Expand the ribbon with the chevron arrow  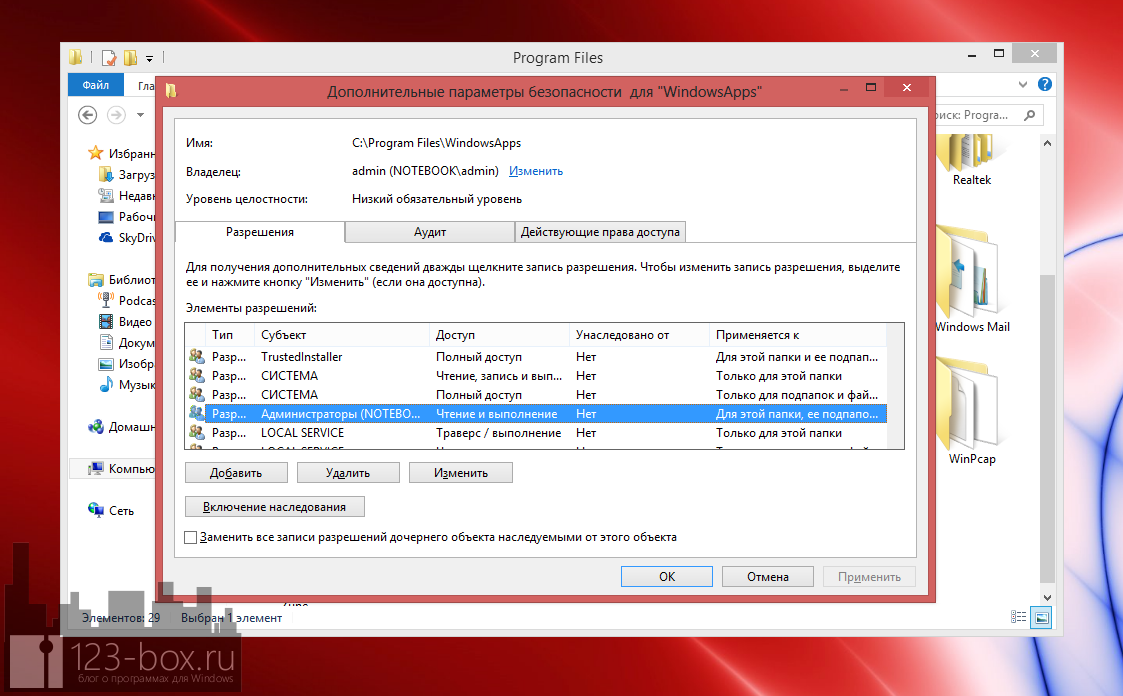point(1021,85)
